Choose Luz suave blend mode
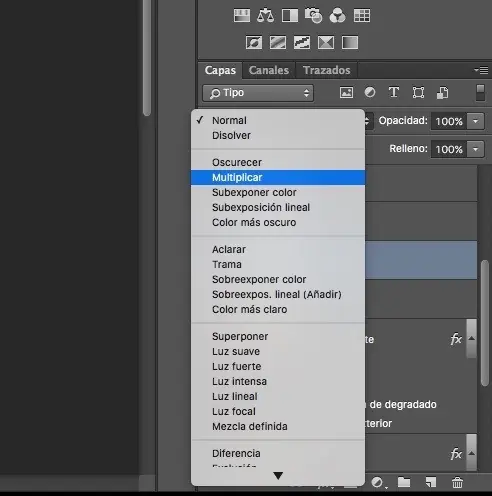 (278, 351)
